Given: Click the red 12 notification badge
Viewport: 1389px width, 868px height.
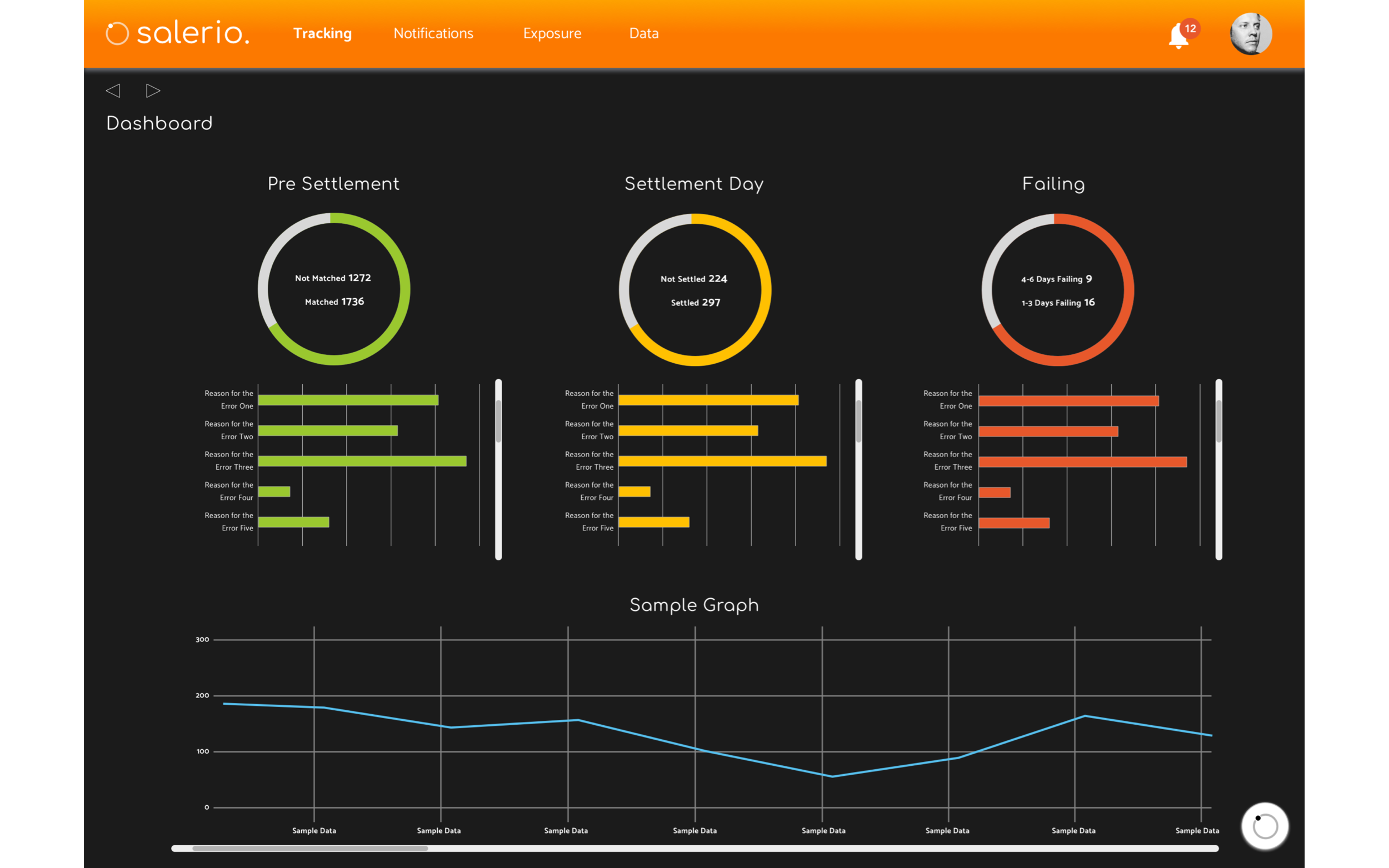Looking at the screenshot, I should (1190, 28).
